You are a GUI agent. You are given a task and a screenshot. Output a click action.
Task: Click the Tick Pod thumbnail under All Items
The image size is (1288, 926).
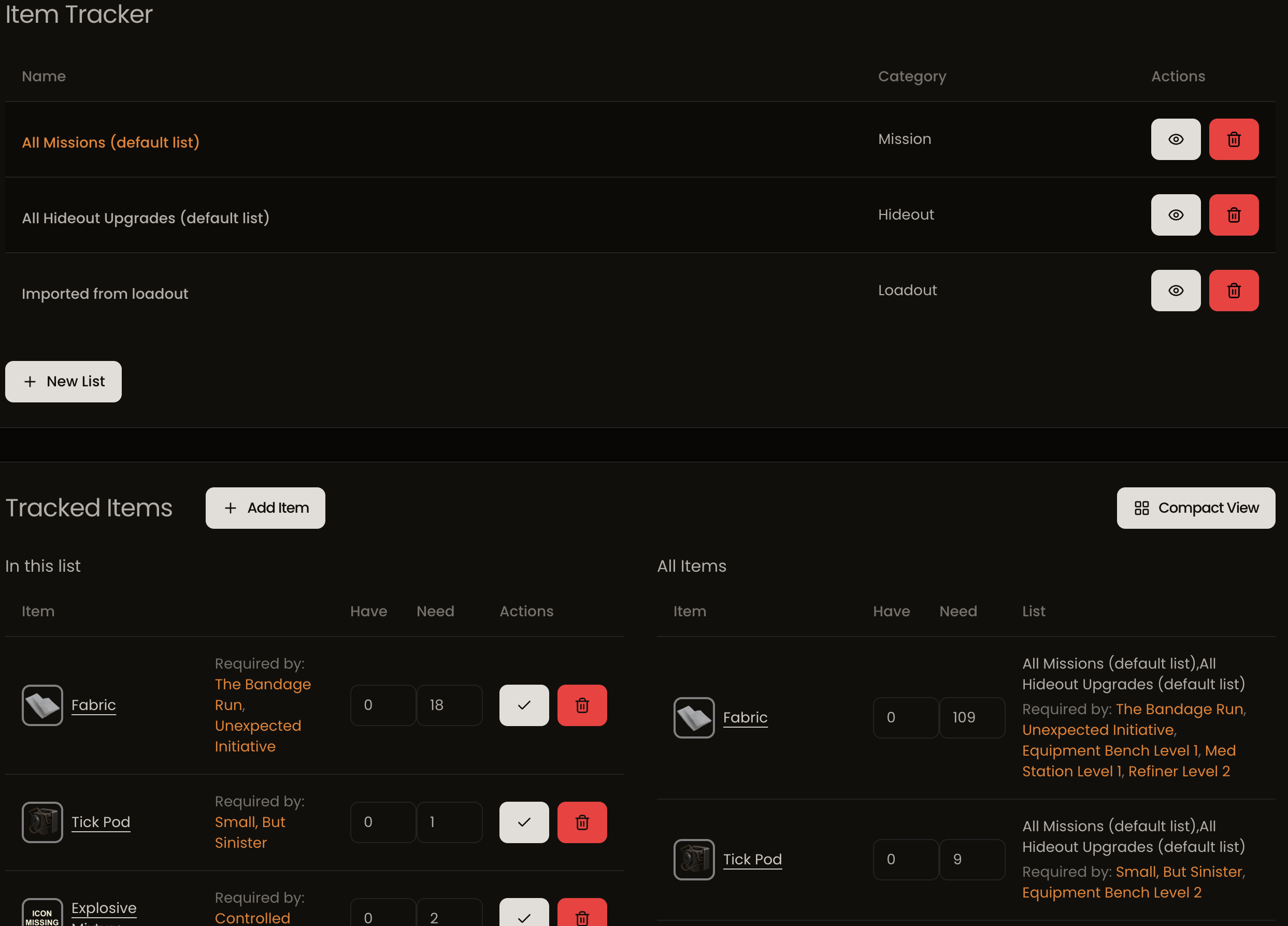693,859
